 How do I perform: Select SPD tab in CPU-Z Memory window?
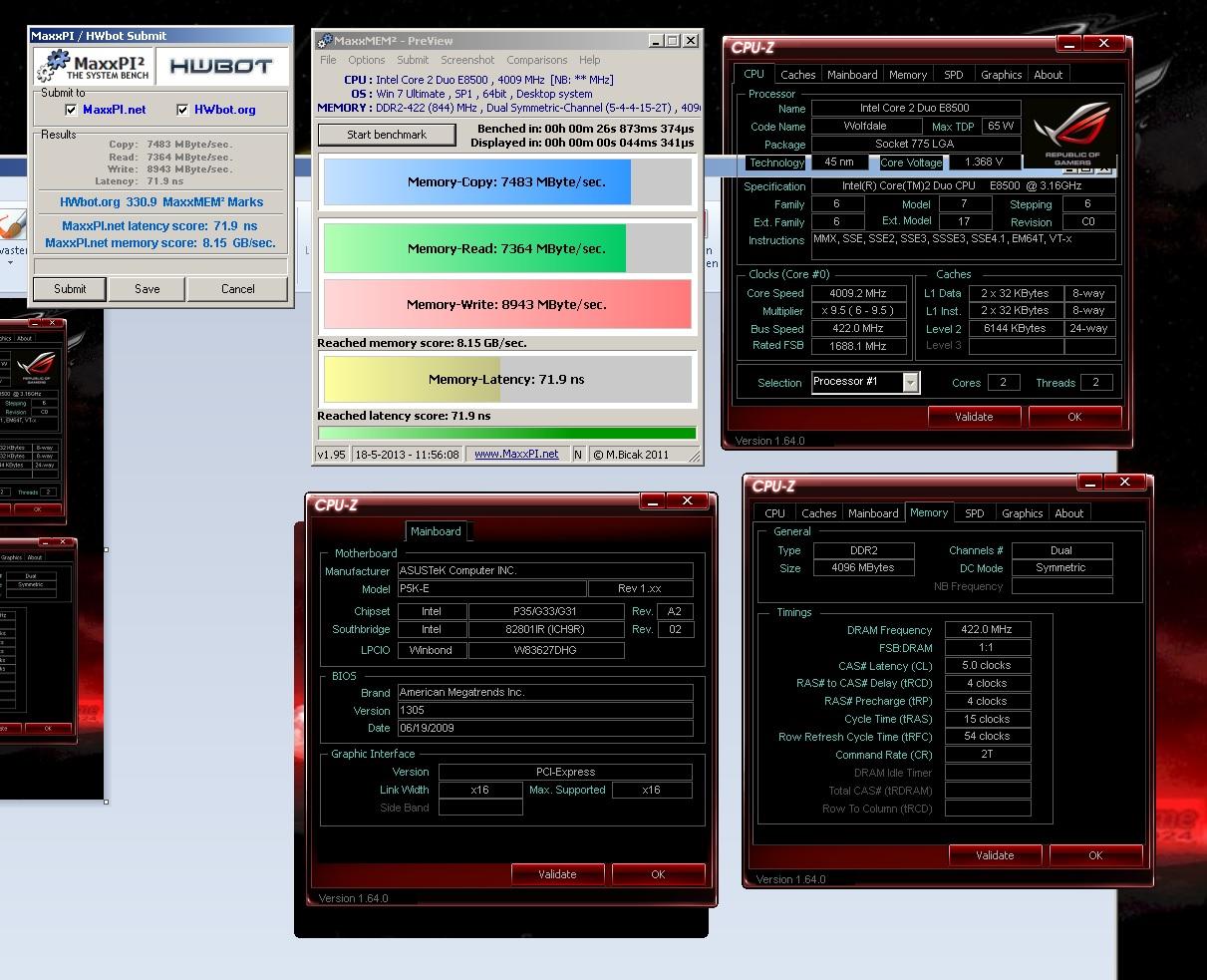point(975,513)
